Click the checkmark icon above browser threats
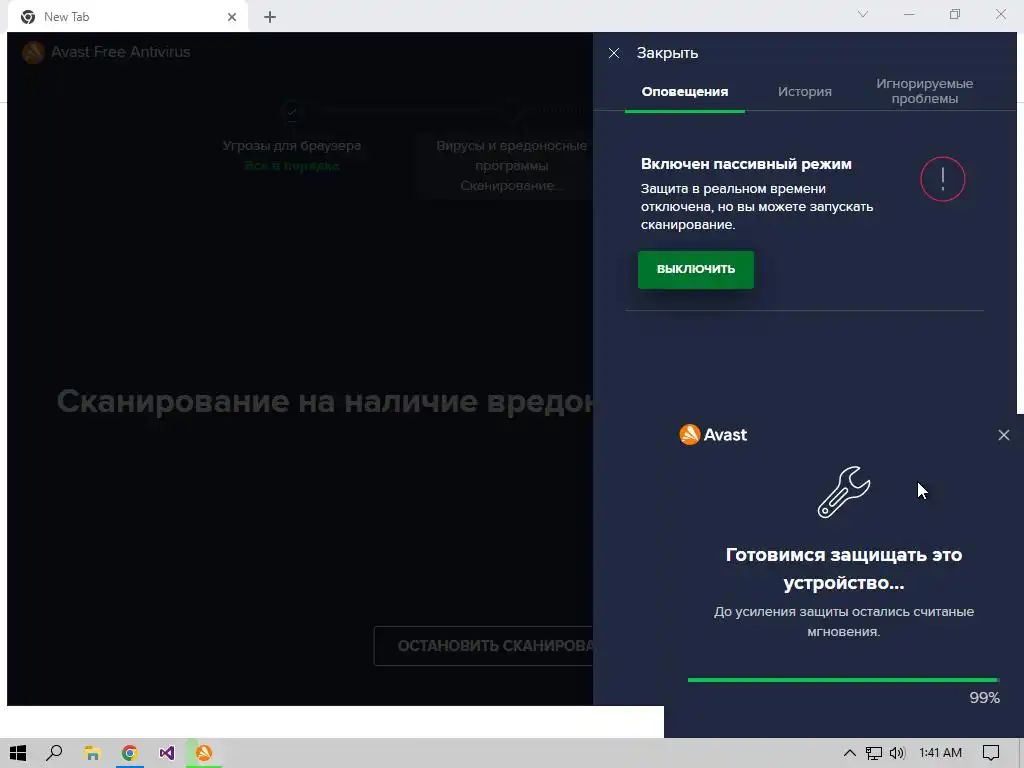1024x768 pixels. (291, 111)
